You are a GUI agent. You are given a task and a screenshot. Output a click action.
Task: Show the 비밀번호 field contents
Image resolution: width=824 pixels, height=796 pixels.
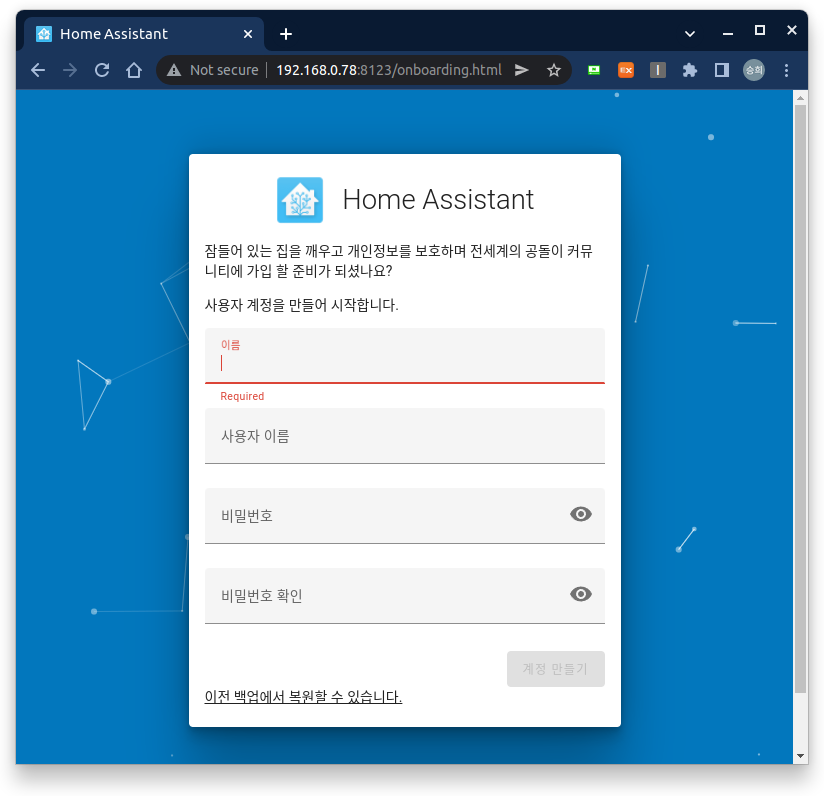[x=581, y=514]
